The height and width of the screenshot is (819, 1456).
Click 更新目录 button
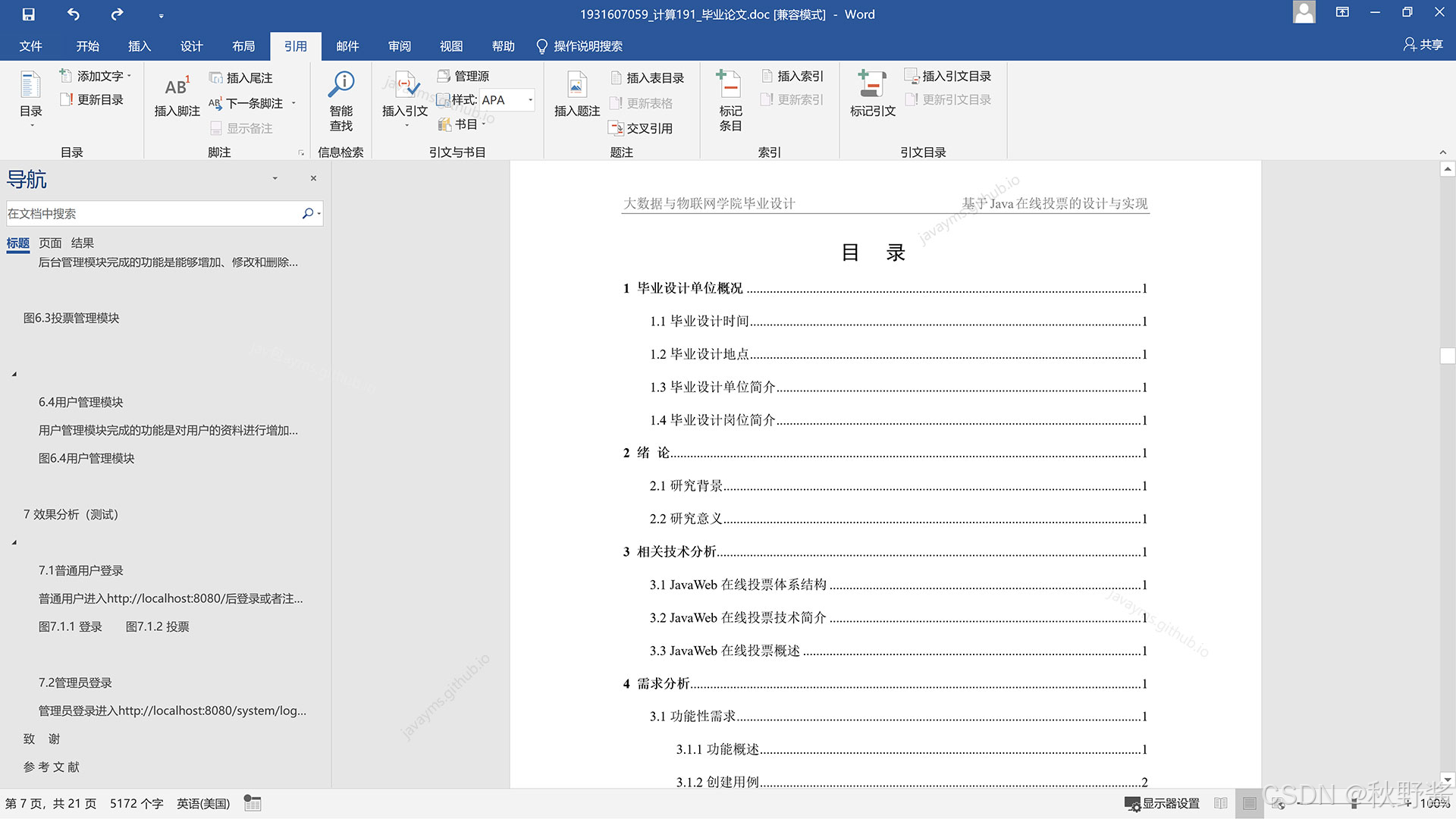tap(92, 100)
